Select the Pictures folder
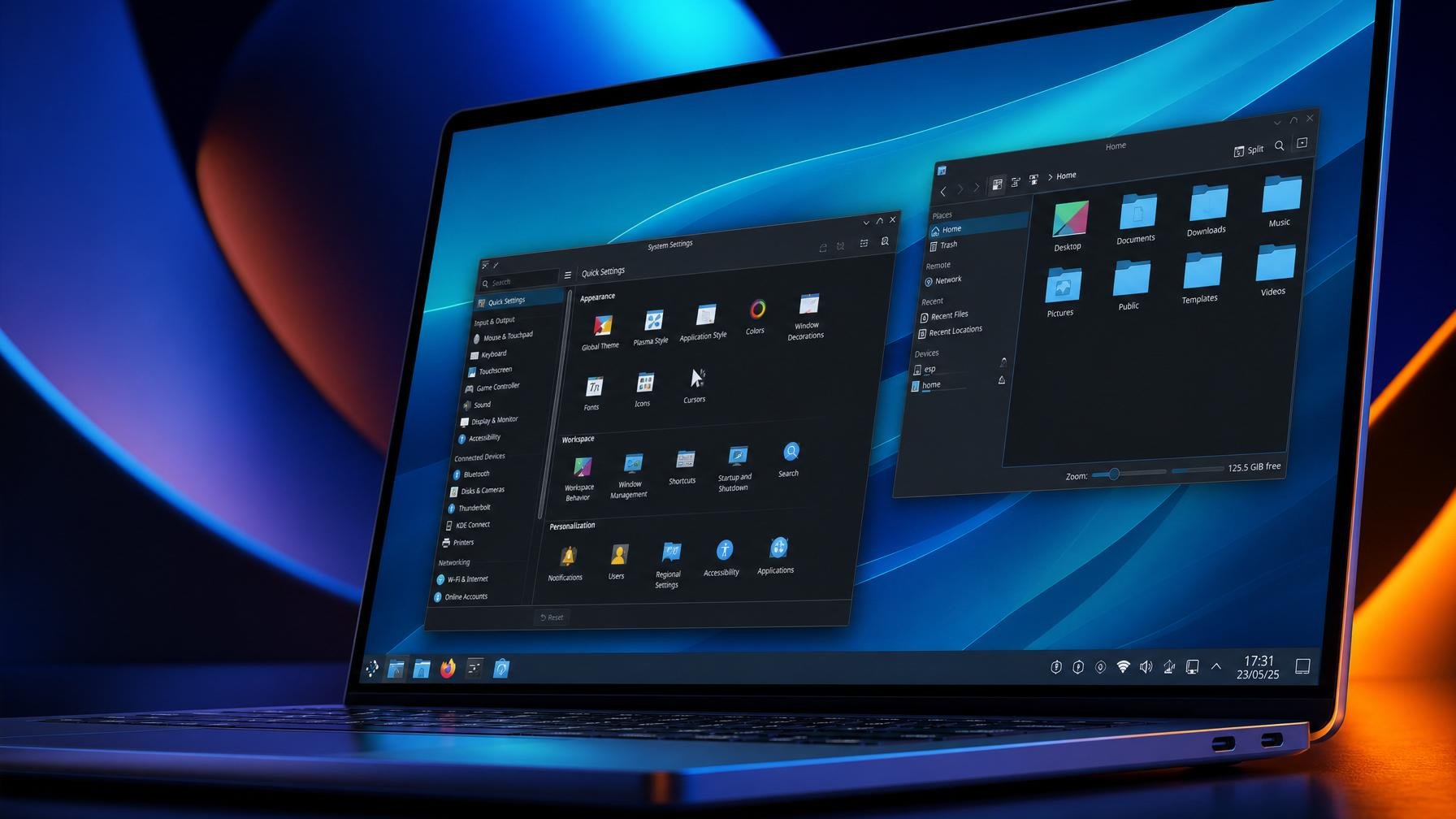1456x819 pixels. pyautogui.click(x=1062, y=292)
